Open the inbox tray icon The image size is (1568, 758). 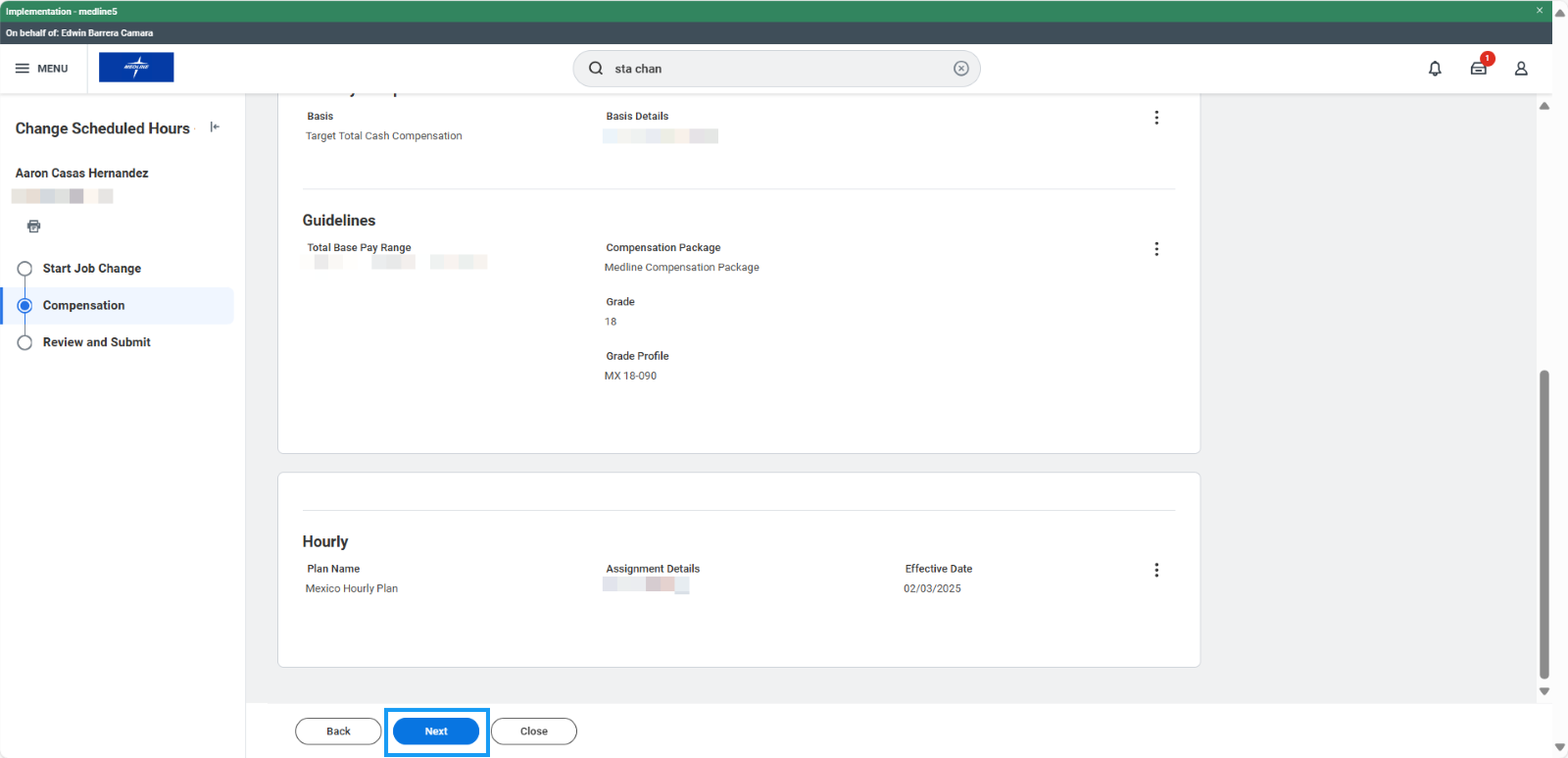1479,69
